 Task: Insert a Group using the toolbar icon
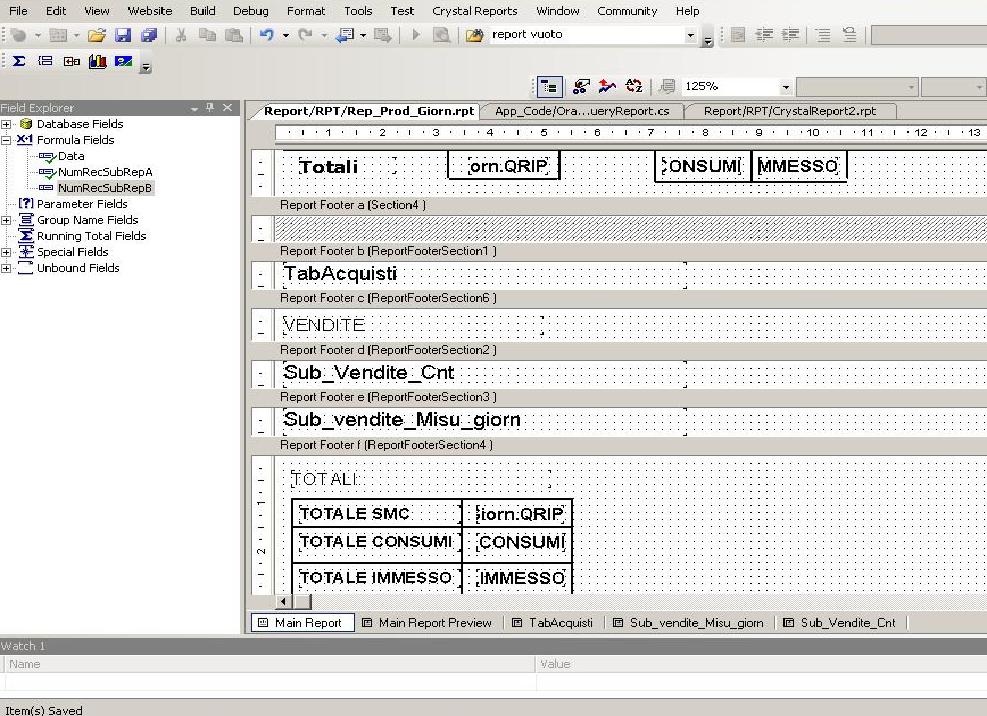[x=45, y=61]
